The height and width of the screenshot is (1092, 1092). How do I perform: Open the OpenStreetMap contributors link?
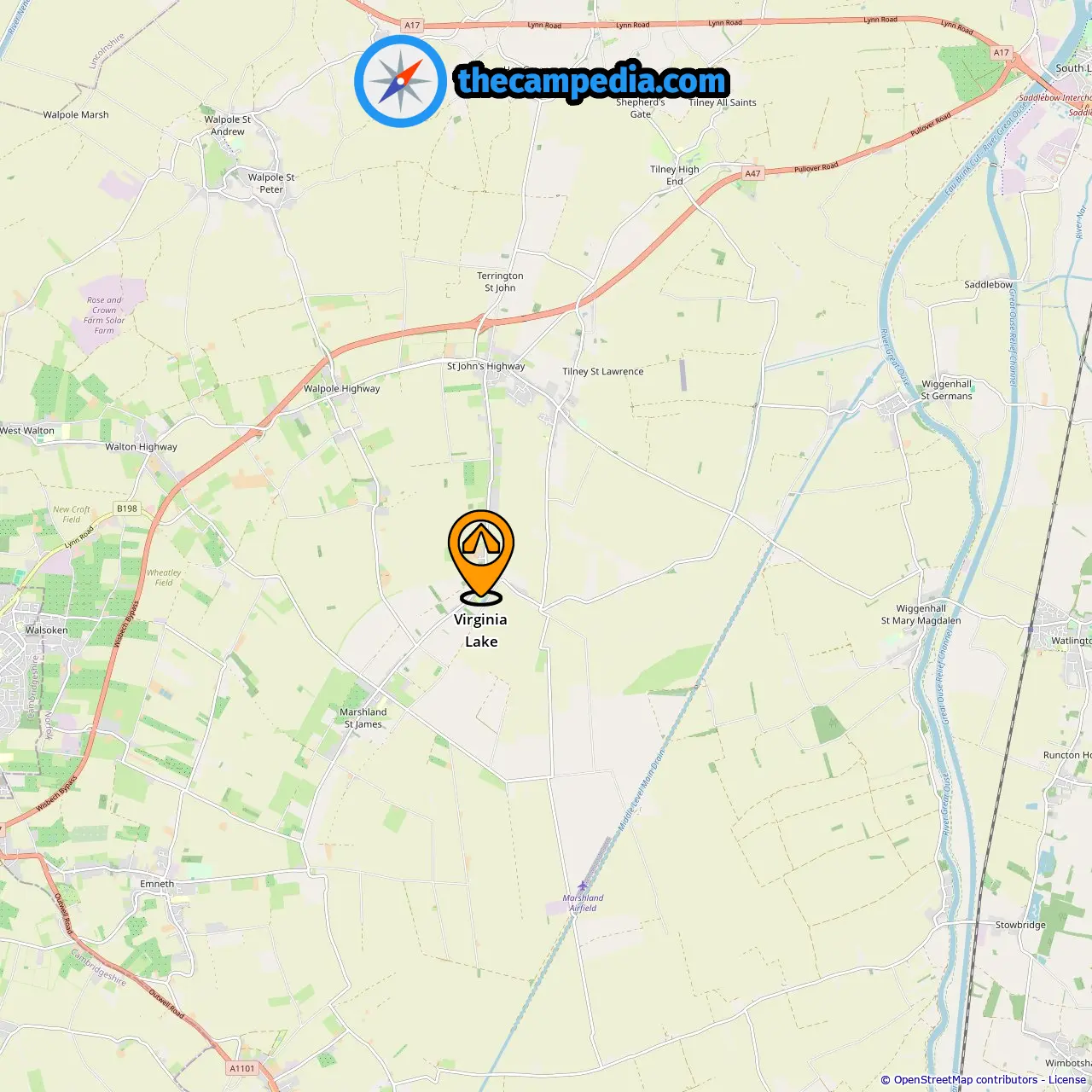tap(966, 1079)
